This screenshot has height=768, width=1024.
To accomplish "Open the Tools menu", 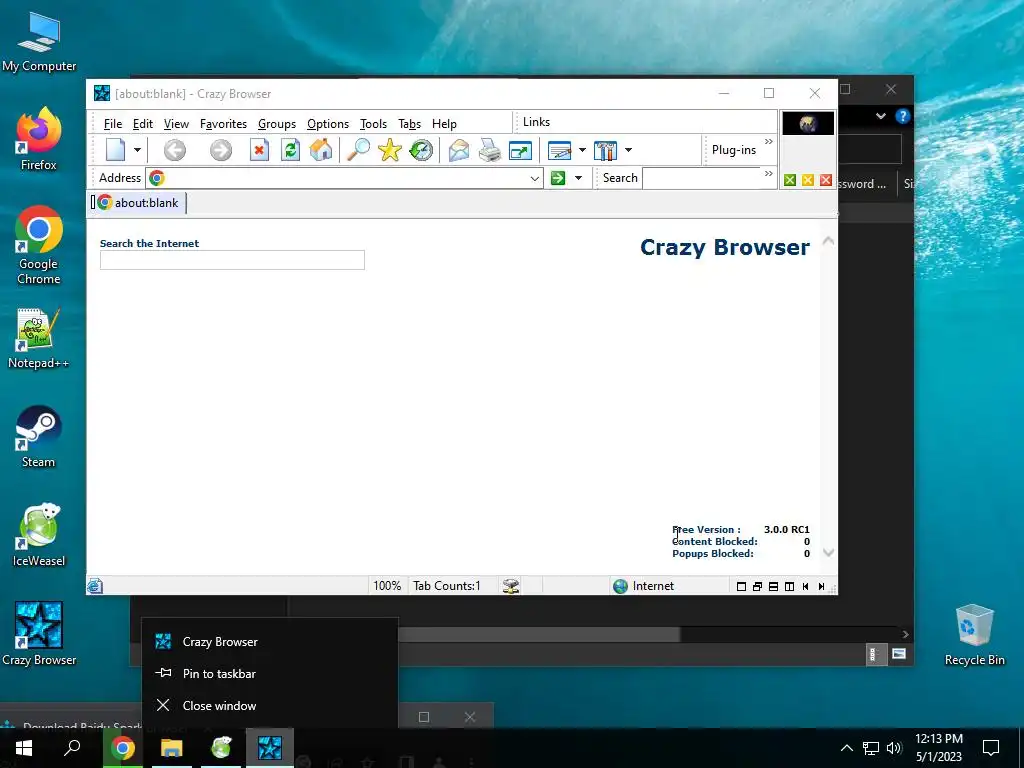I will tap(374, 123).
